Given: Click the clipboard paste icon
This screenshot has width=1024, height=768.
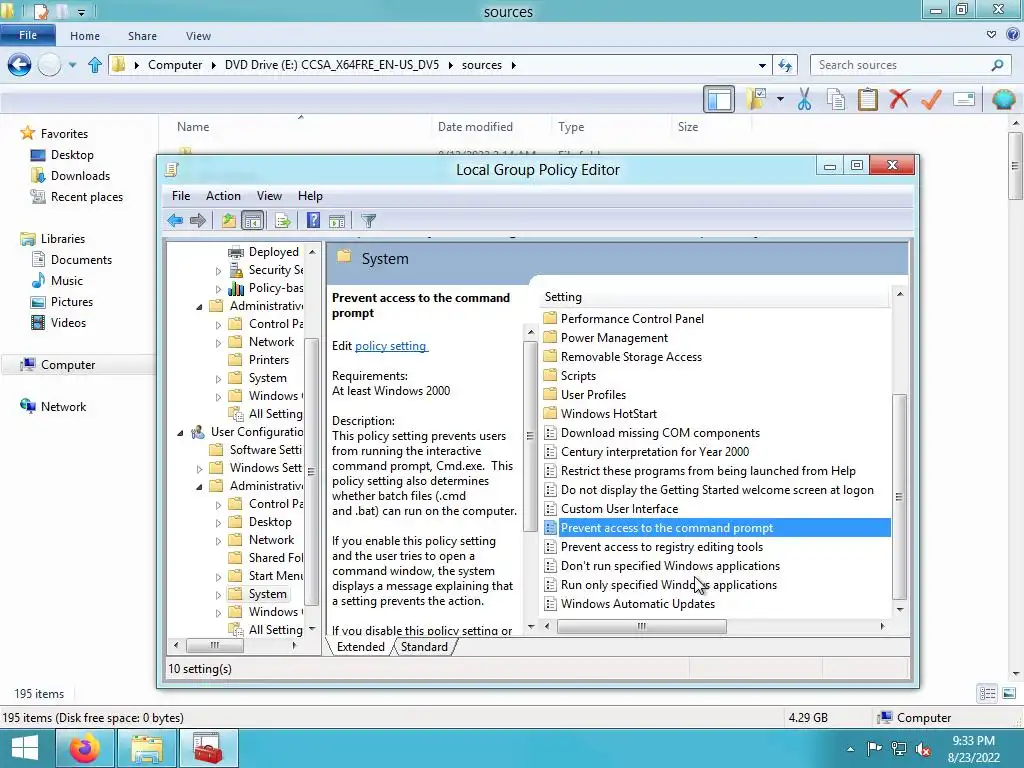Looking at the screenshot, I should coord(868,99).
